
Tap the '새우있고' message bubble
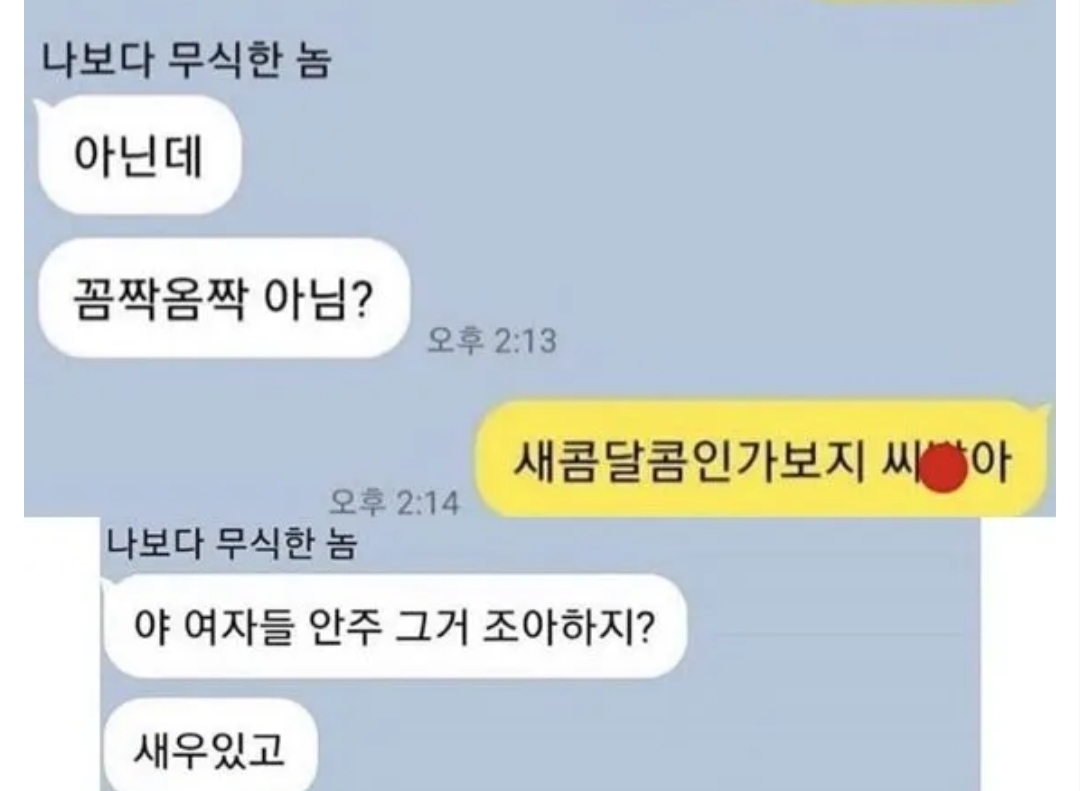pos(209,748)
